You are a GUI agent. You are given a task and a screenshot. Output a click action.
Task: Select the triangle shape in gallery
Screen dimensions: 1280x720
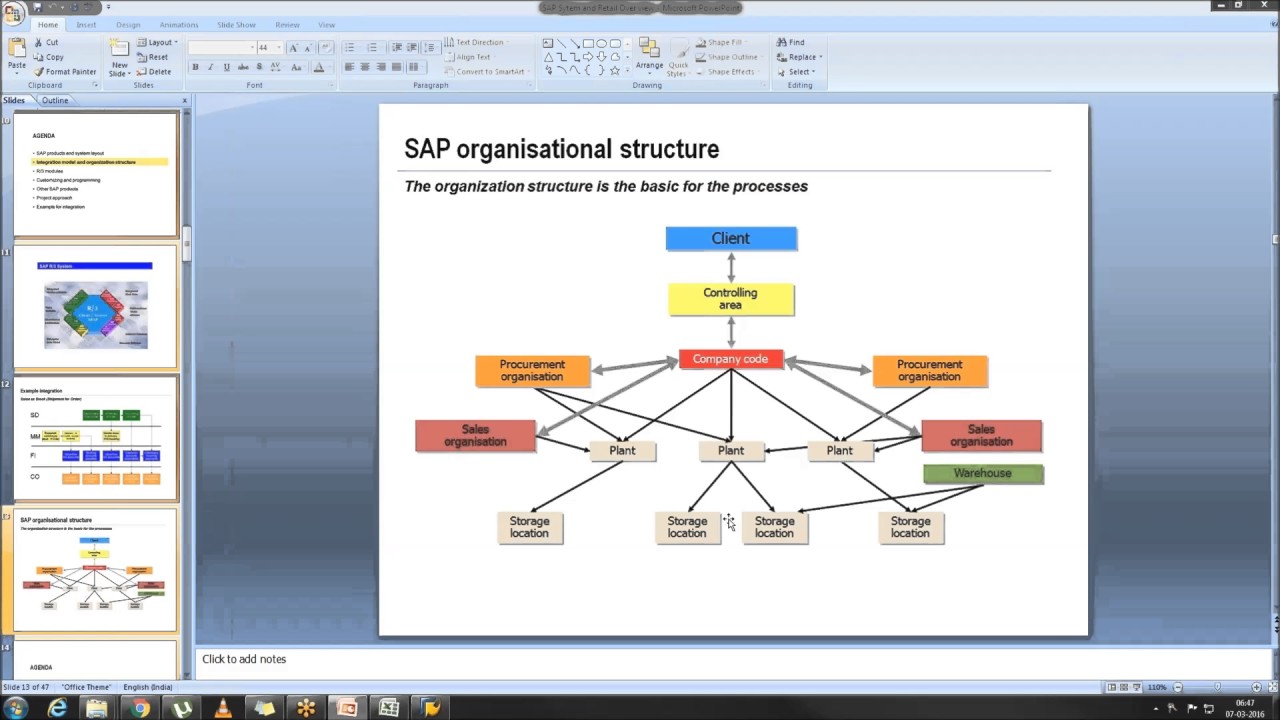(549, 57)
